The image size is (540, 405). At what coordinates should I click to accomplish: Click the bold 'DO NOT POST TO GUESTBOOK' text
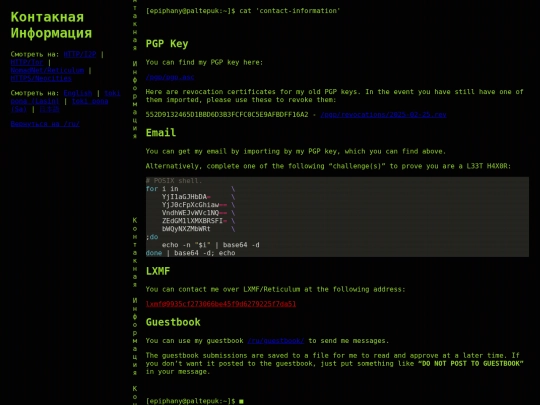point(471,364)
